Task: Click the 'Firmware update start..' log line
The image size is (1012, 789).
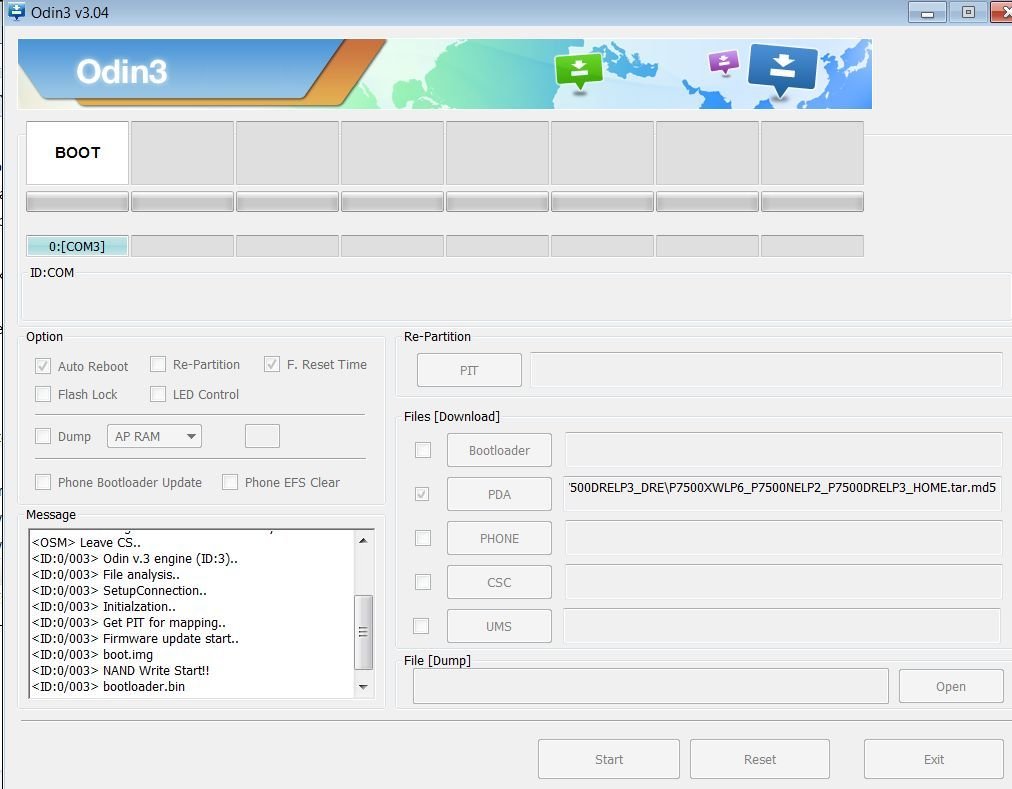Action: point(136,638)
